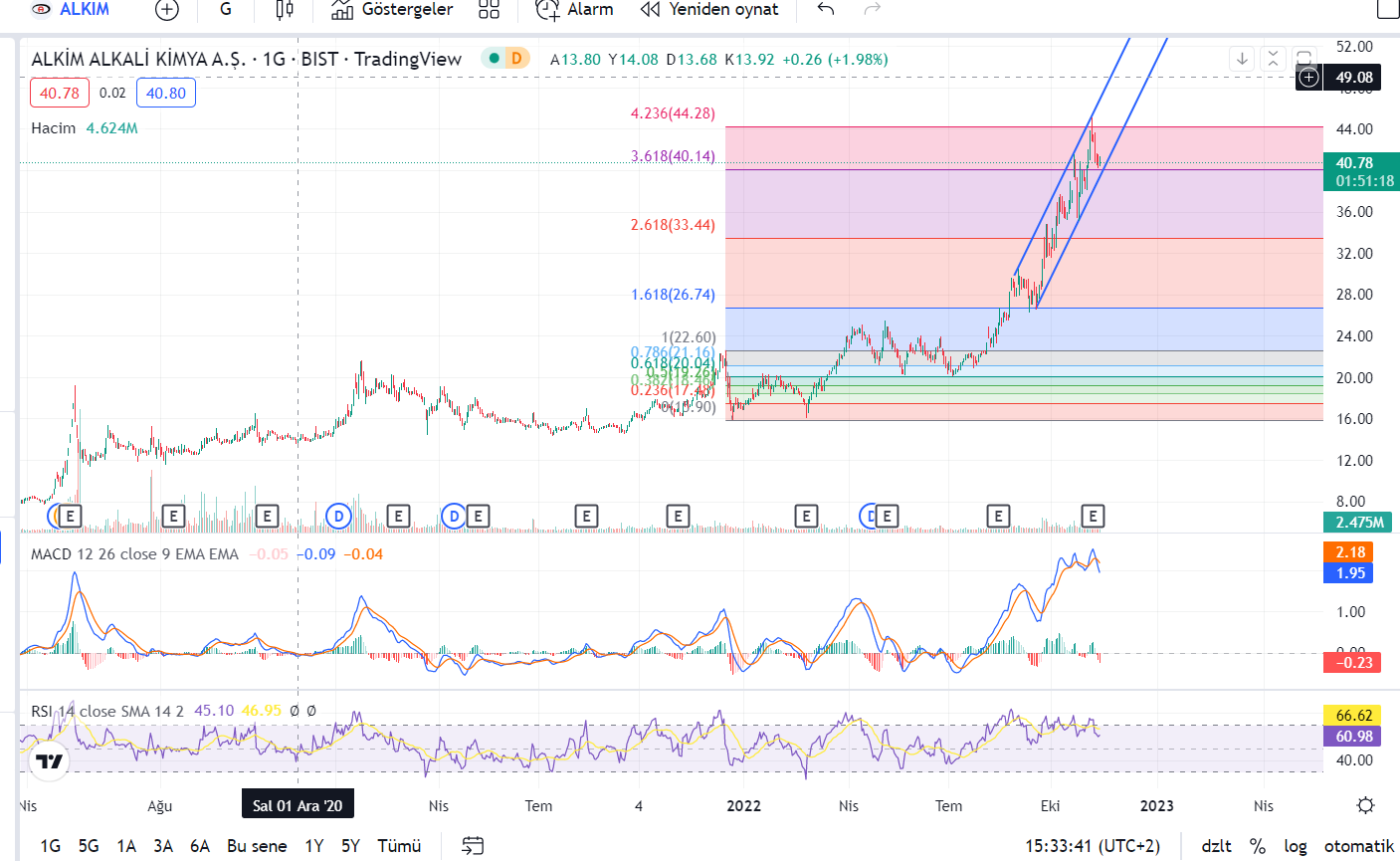Viewport: 1400px width, 861px height.
Task: Select the 3.618(40.14) Fibonacci level label
Action: 673,156
